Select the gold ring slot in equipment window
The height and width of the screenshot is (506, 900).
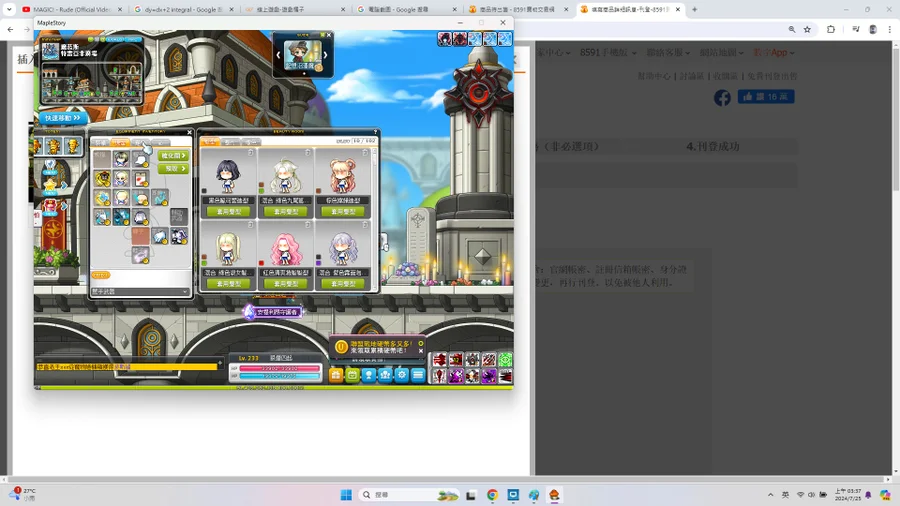[x=102, y=178]
